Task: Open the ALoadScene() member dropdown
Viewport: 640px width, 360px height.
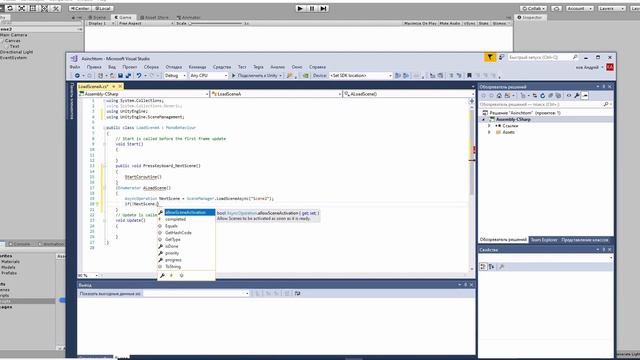Action: [x=409, y=94]
